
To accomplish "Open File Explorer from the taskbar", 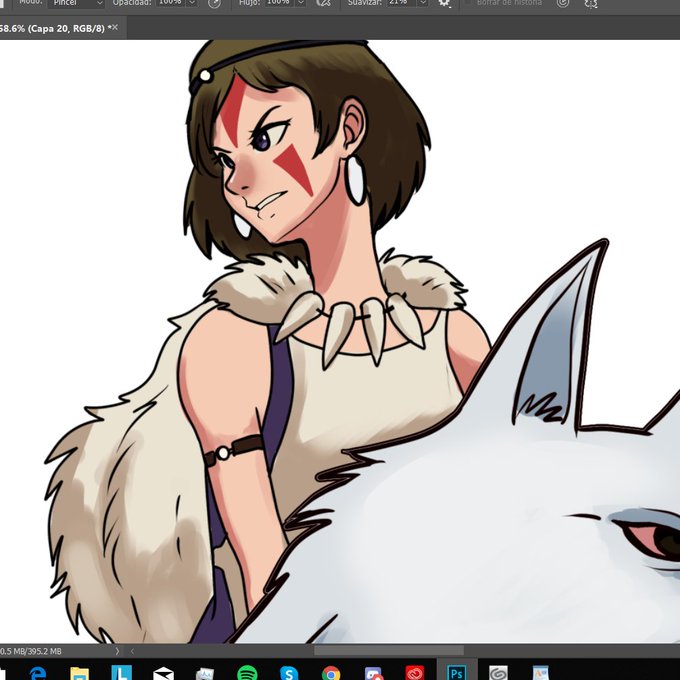I will click(79, 673).
